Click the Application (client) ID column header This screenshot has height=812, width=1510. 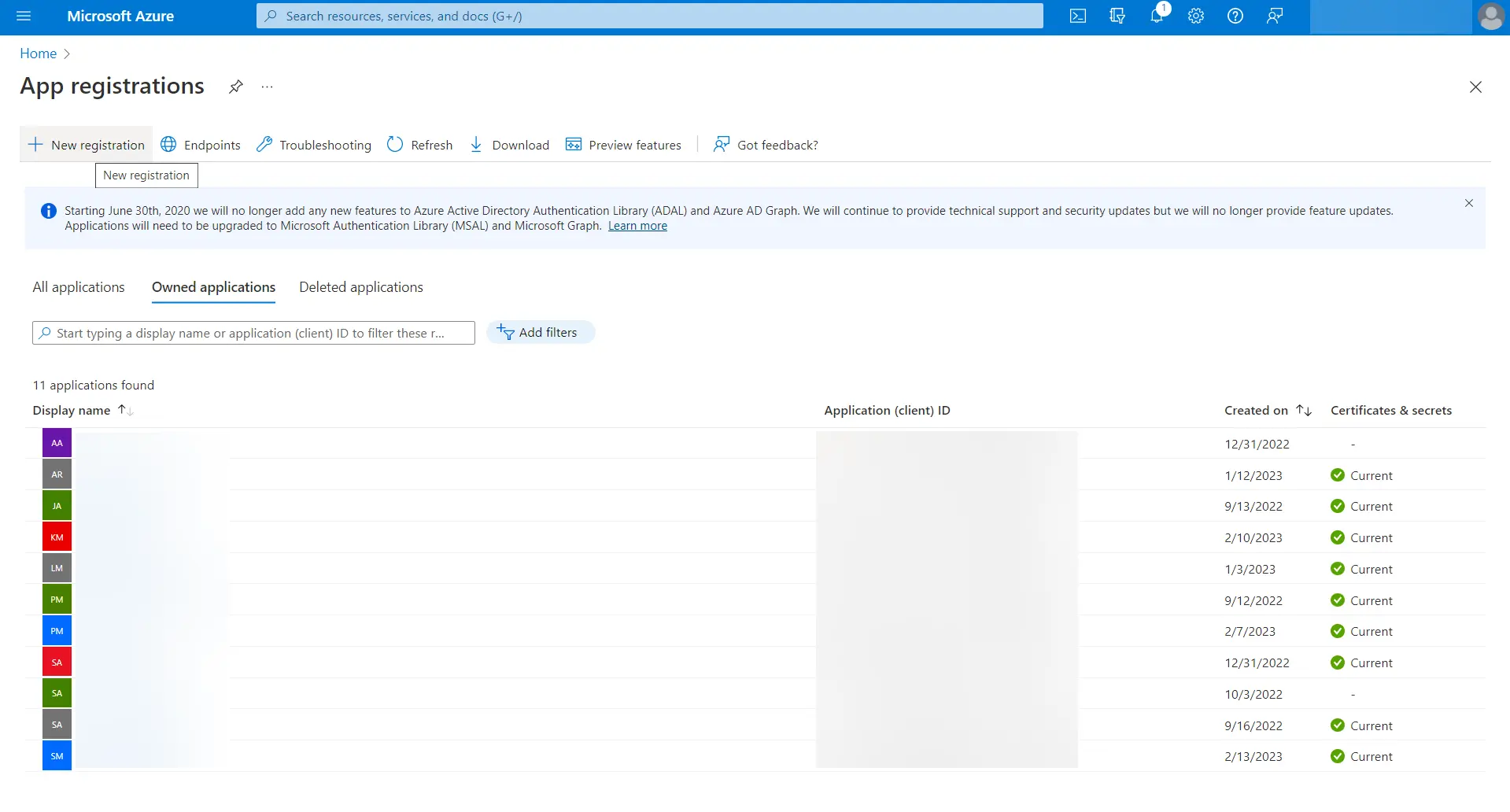point(887,410)
